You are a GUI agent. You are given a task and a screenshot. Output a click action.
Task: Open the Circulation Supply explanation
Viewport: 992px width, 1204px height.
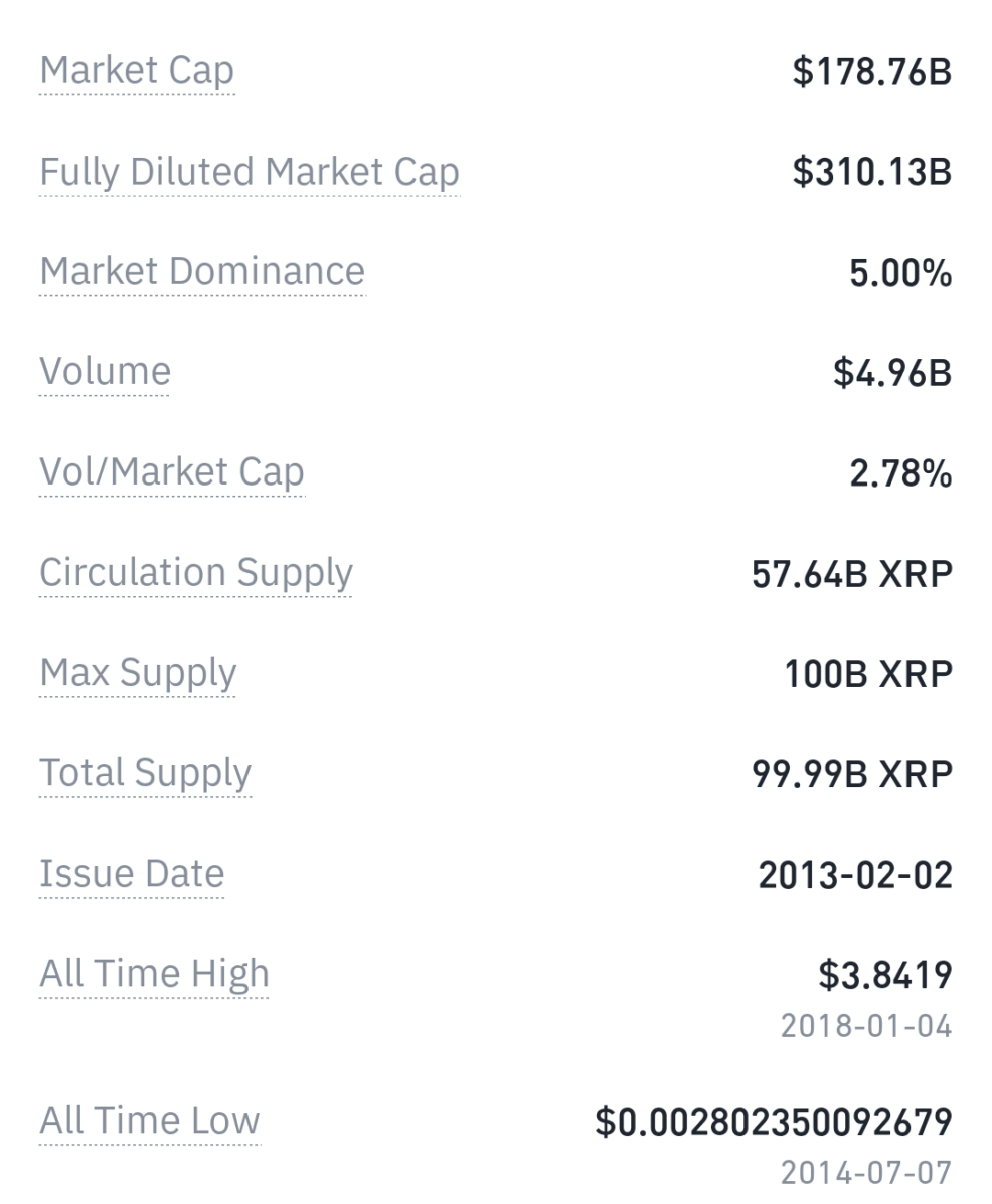click(196, 572)
